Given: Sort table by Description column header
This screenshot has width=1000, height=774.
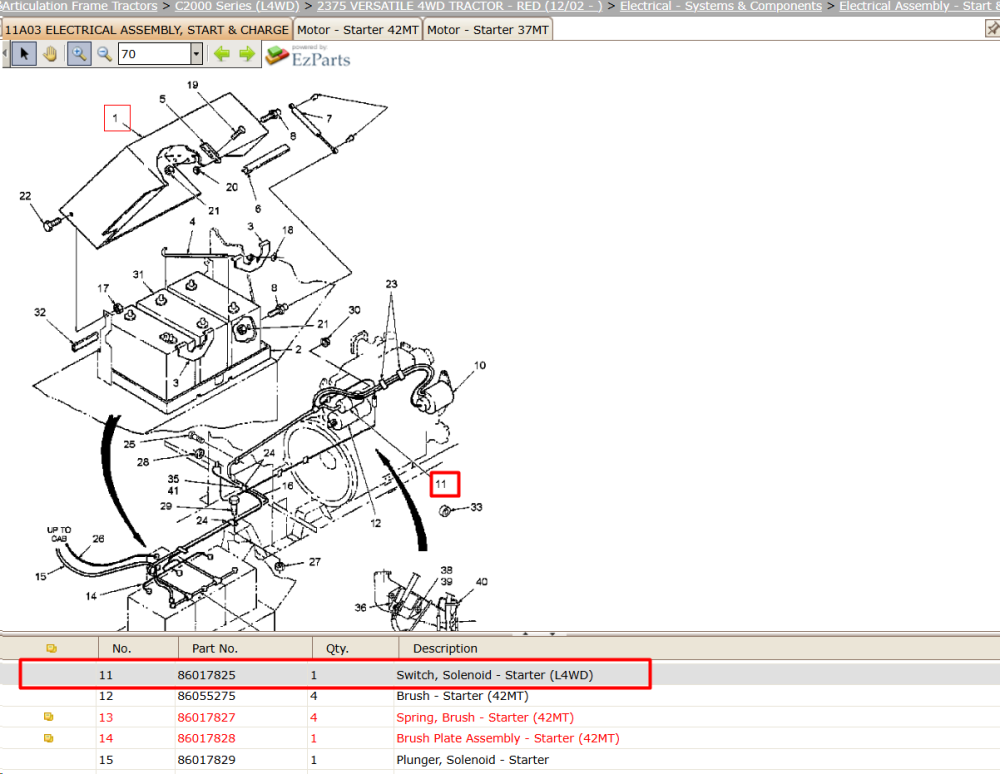Looking at the screenshot, I should click(x=445, y=648).
